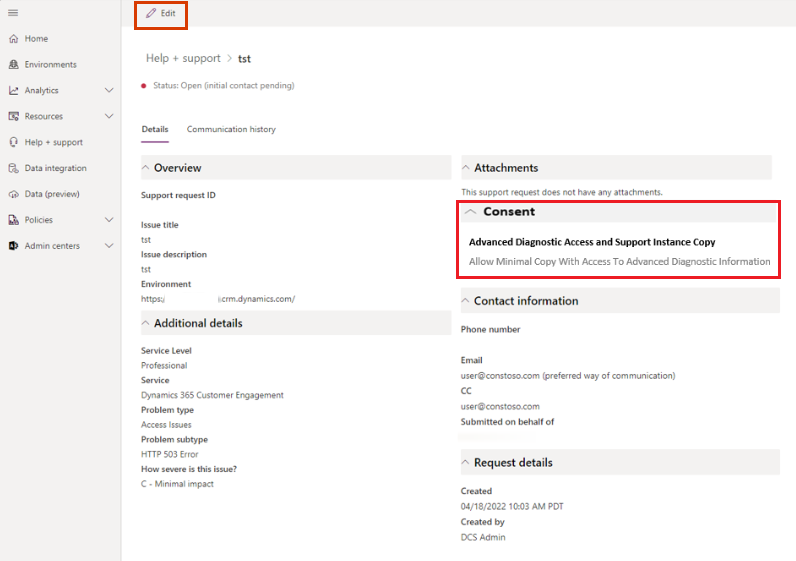Click the environment crm.dynamics.com URL

(218, 299)
